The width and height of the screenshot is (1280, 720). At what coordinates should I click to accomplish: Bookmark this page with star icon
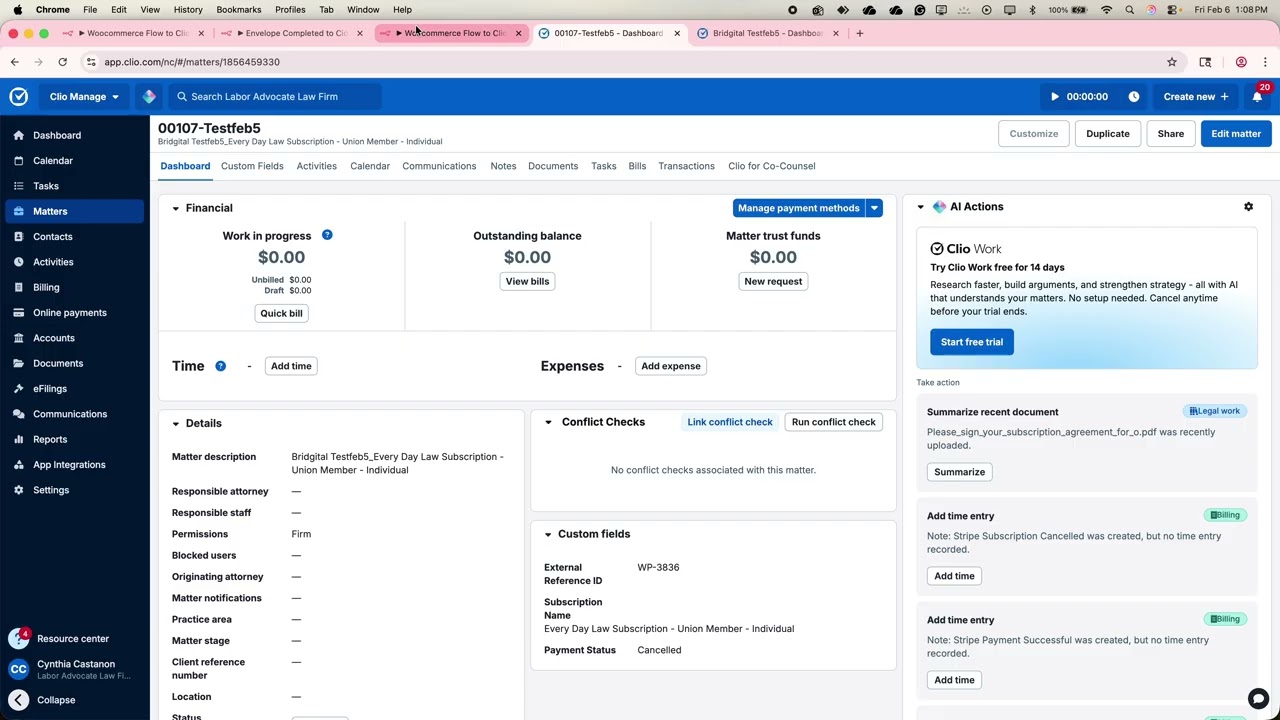pyautogui.click(x=1172, y=62)
